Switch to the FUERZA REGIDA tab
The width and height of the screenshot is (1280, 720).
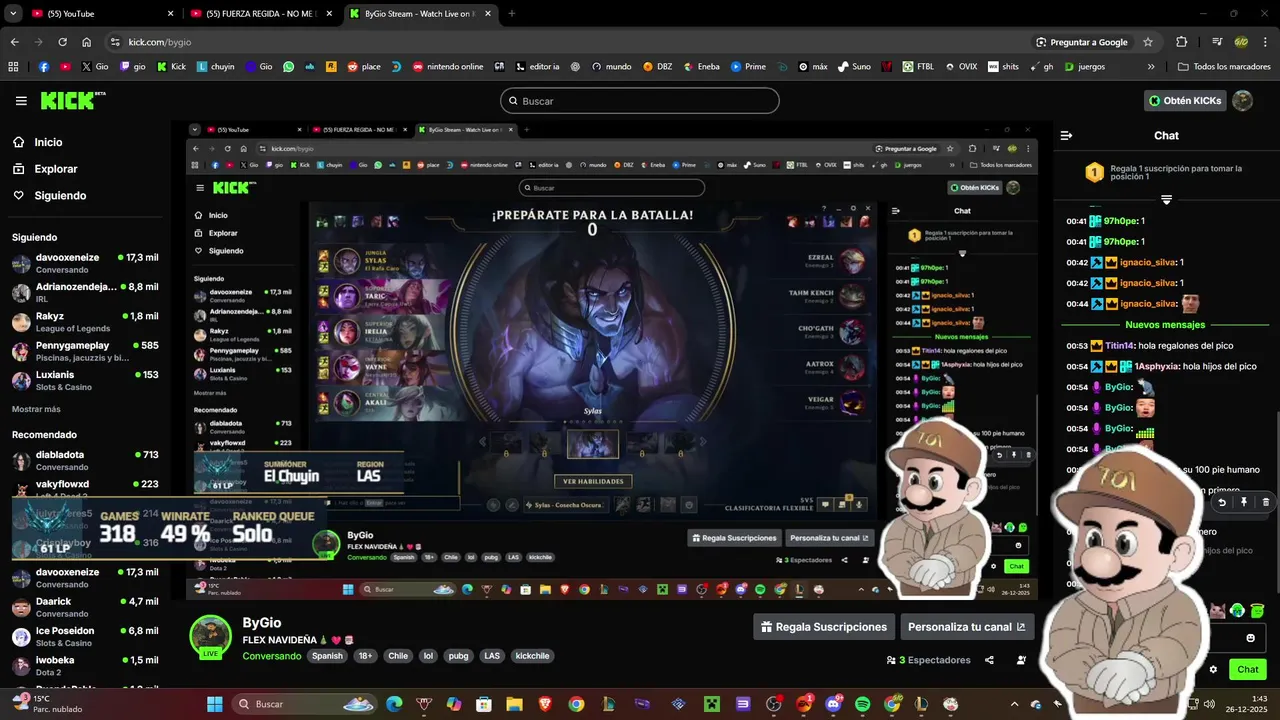click(x=260, y=13)
